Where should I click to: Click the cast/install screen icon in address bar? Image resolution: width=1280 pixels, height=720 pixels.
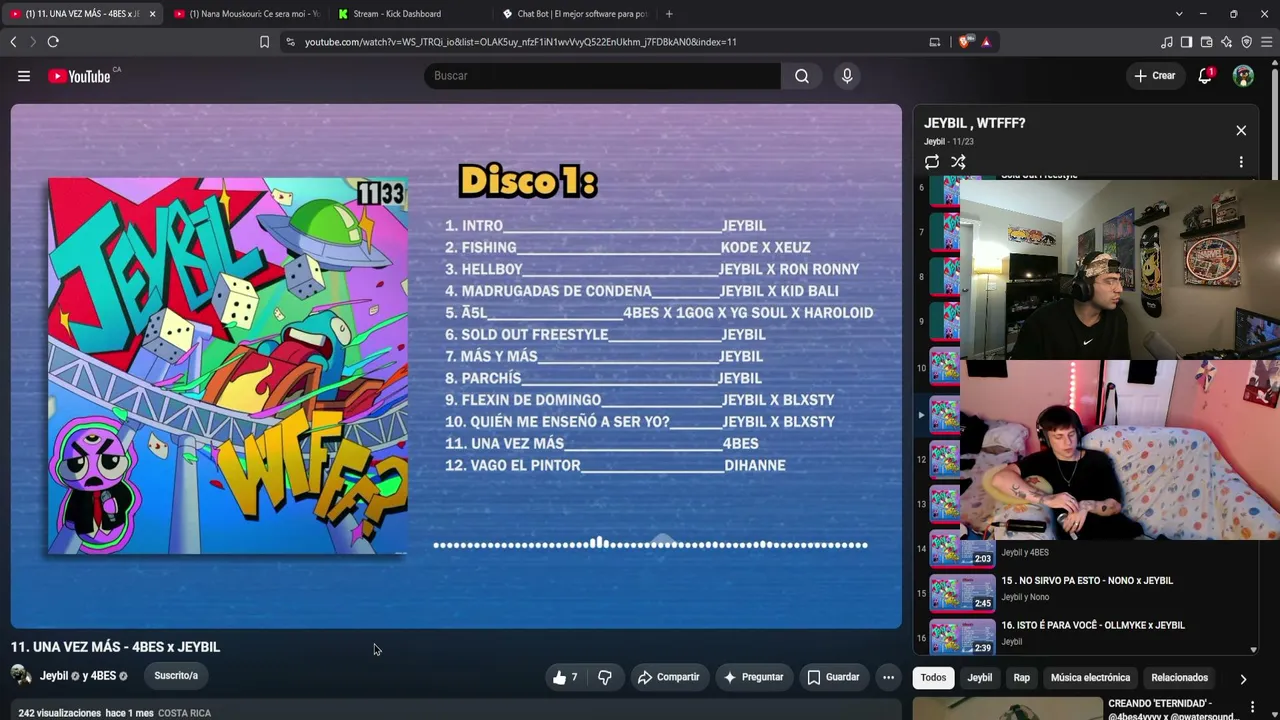click(935, 42)
